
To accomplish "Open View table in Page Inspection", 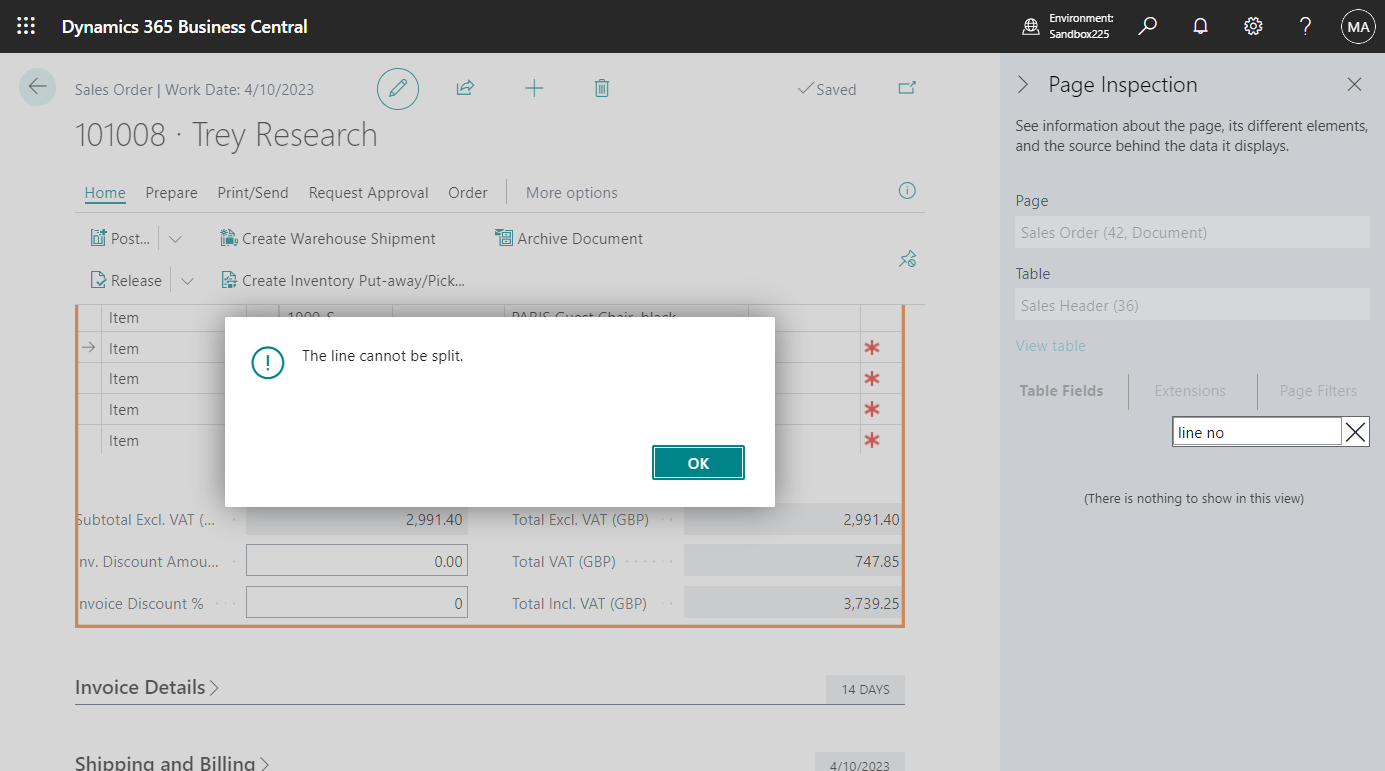I will point(1050,344).
